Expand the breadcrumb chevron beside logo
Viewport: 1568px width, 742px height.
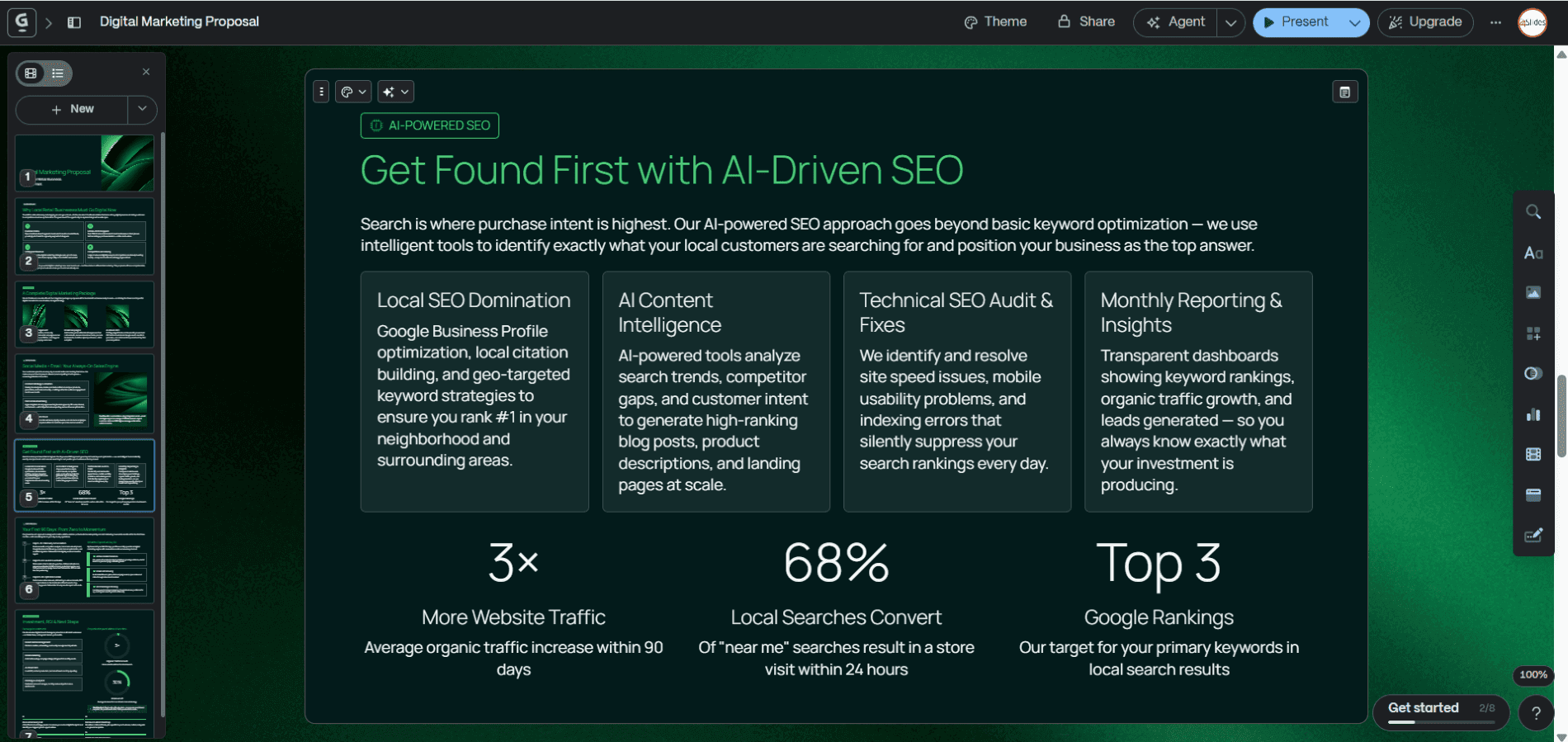[49, 22]
